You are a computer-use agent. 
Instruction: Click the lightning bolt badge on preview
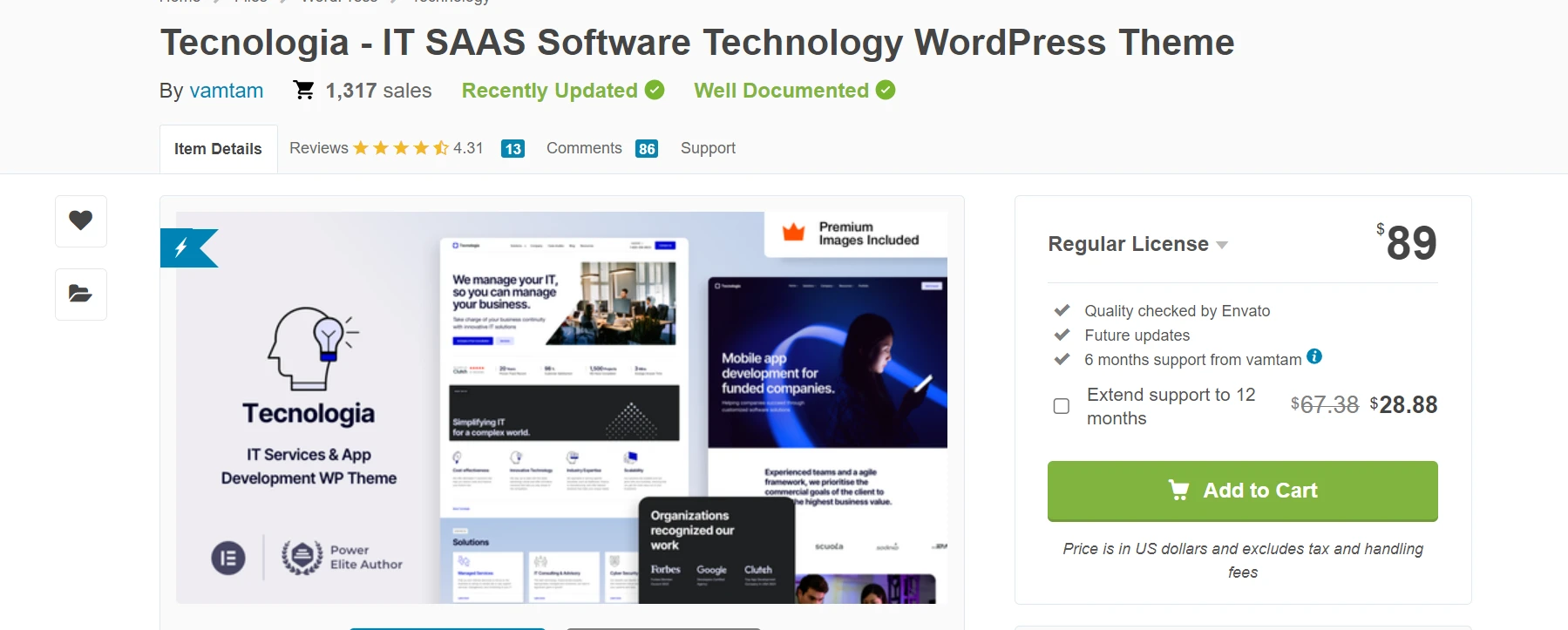click(183, 248)
